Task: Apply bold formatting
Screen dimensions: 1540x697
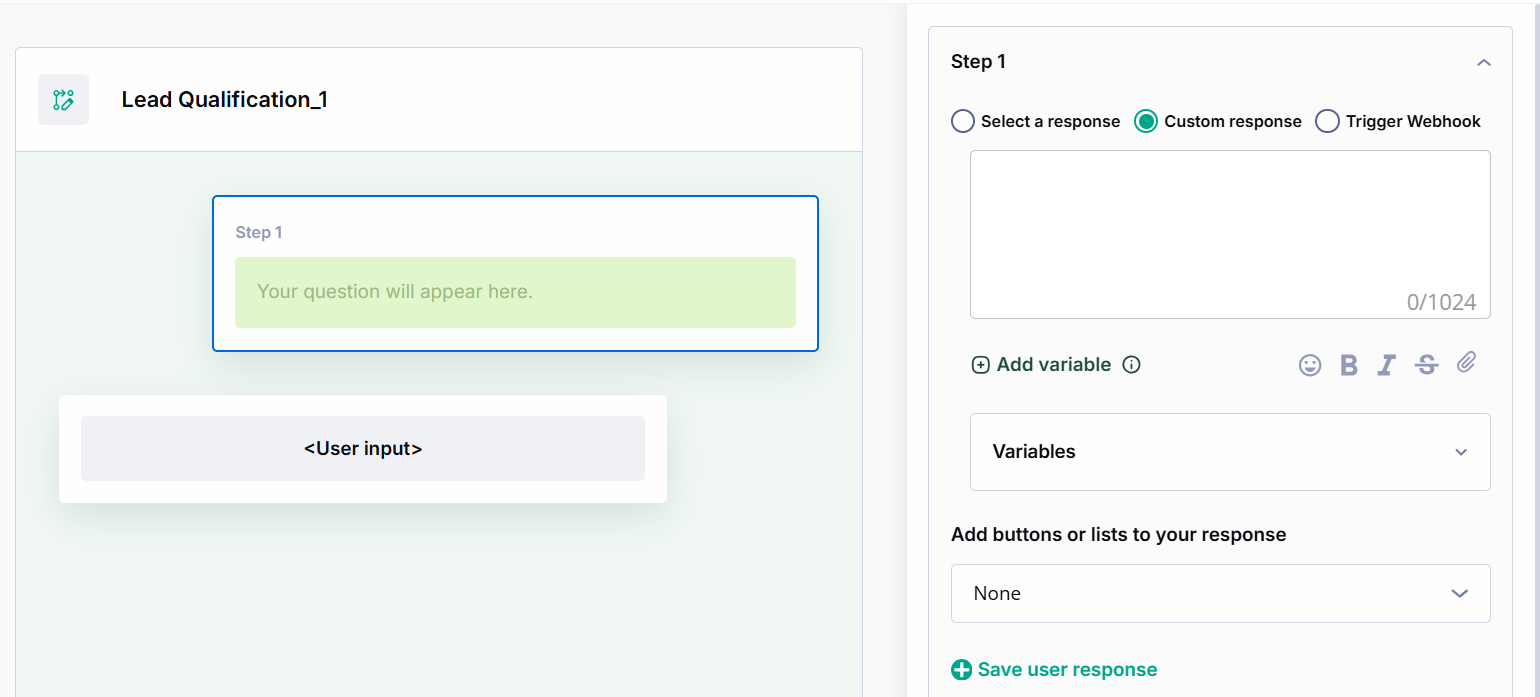Action: (x=1349, y=365)
